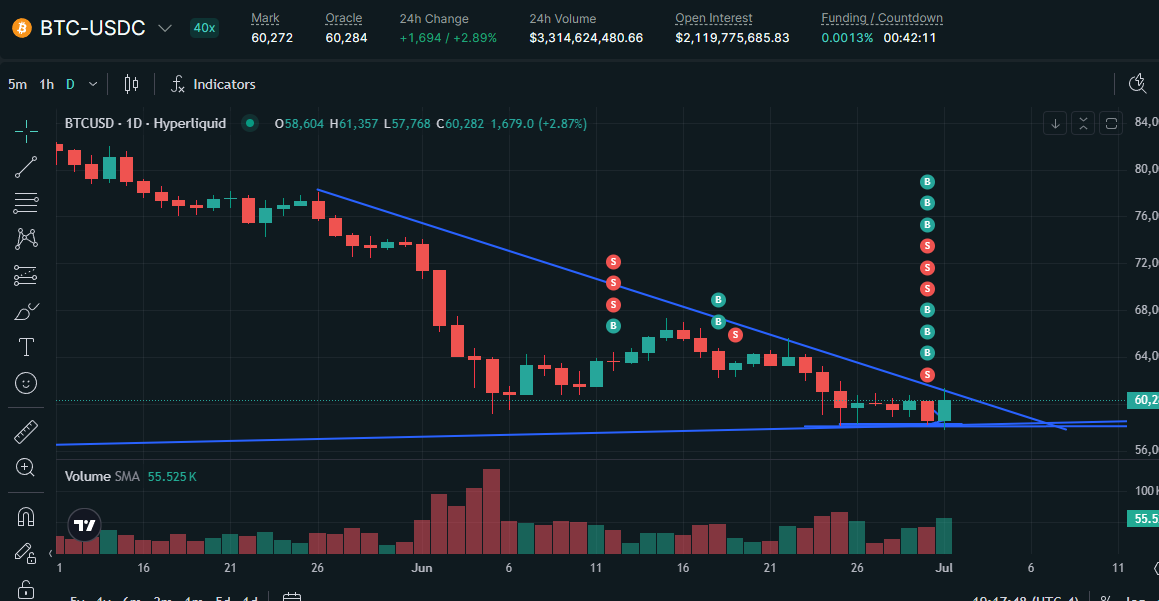
Task: Click the Funding / Countdown label
Action: click(x=882, y=18)
